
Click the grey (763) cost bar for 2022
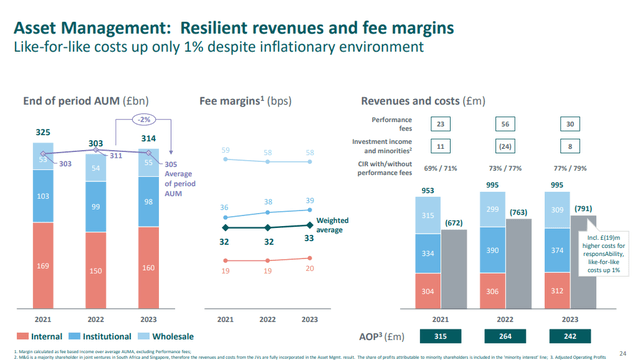(x=518, y=264)
